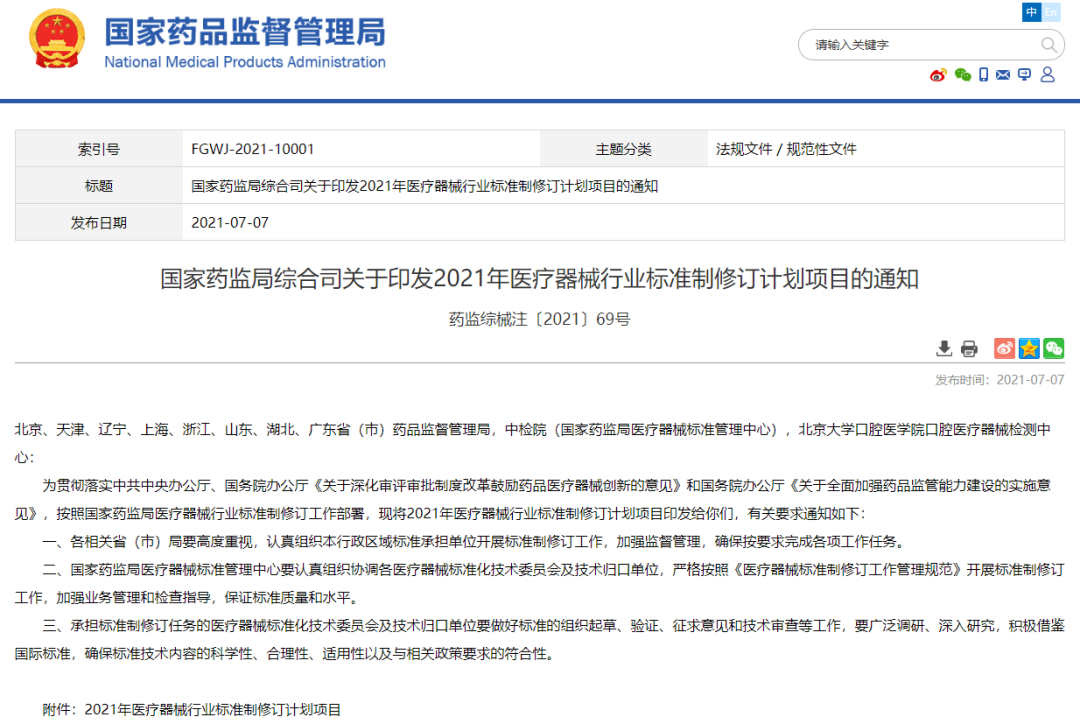Print the page with printer icon
Screen dimensions: 1080x724
tap(969, 349)
